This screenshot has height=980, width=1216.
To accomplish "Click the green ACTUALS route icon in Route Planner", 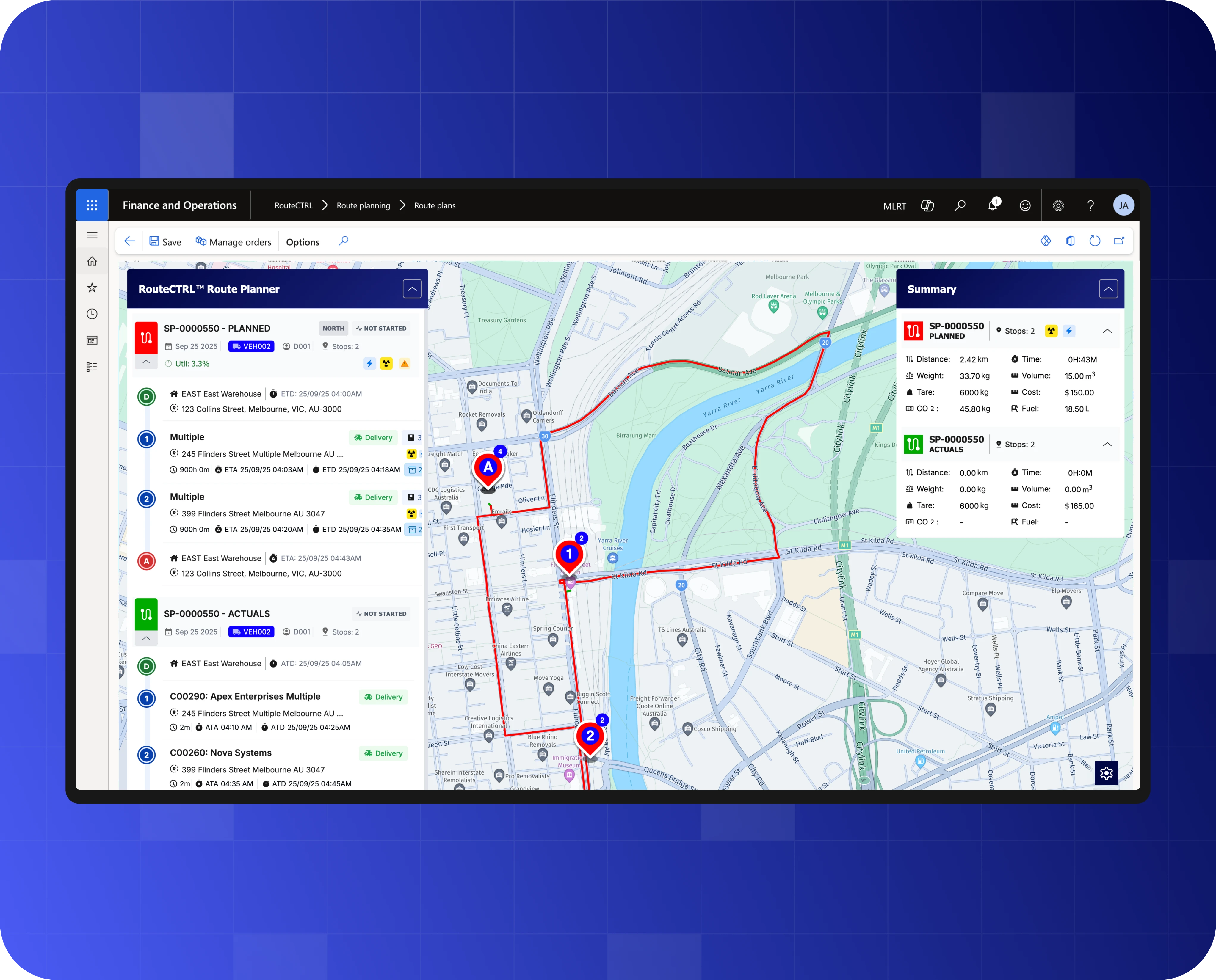I will [x=146, y=614].
